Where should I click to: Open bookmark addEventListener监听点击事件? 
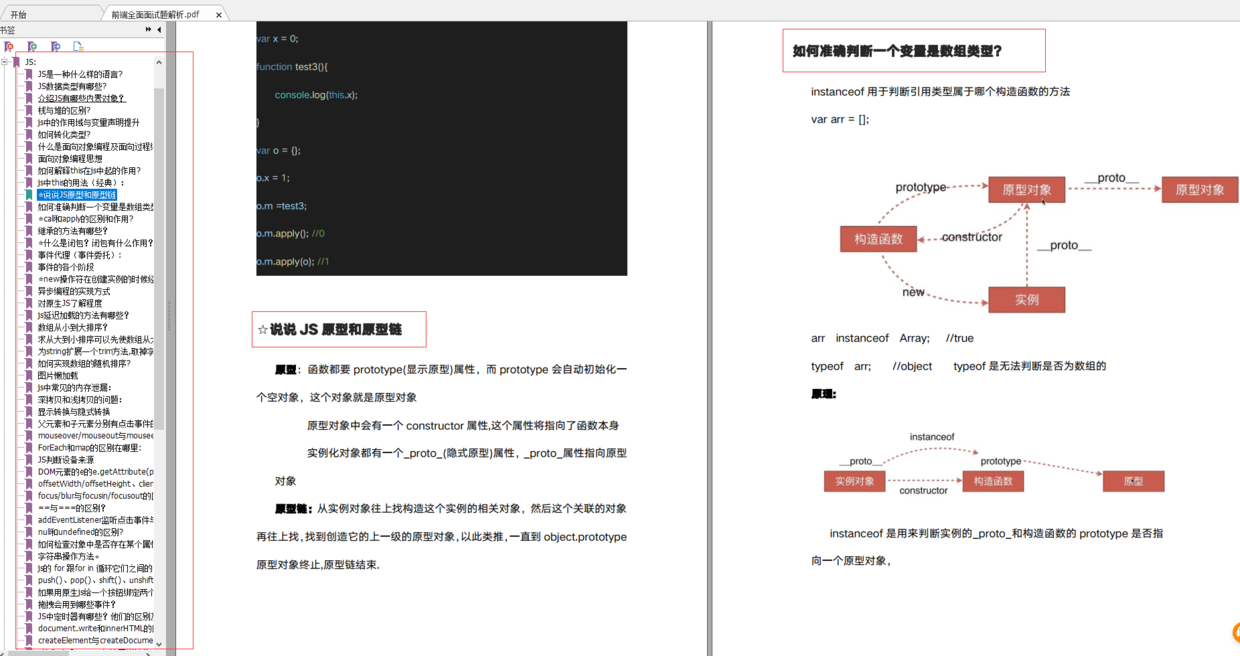96,520
